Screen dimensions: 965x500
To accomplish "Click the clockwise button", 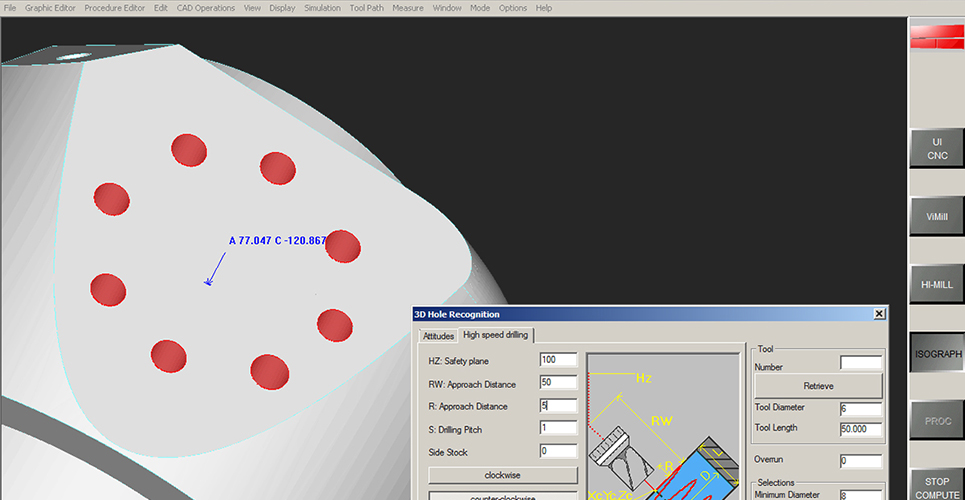I will pos(503,475).
